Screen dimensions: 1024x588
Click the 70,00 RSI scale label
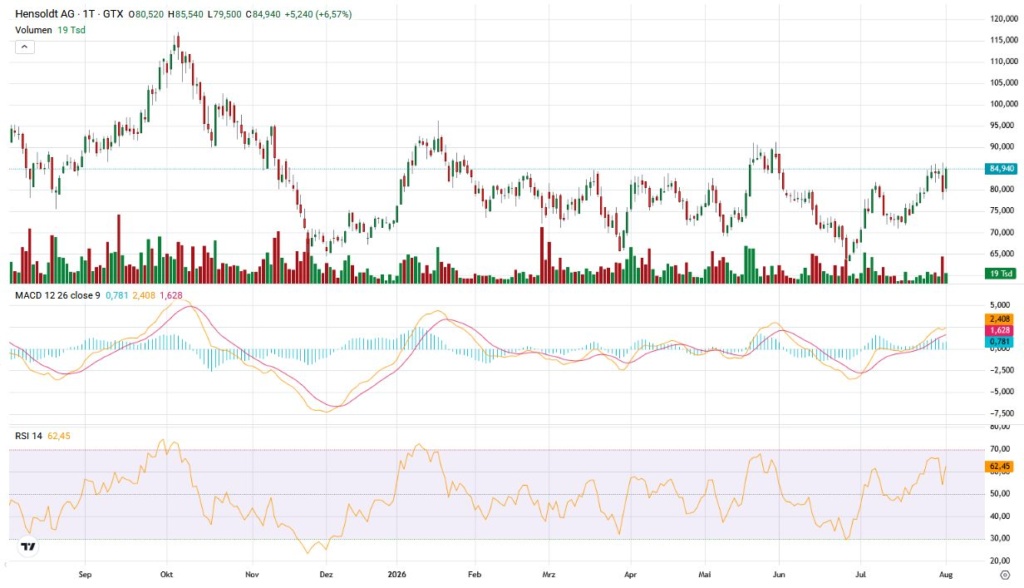[x=1000, y=449]
